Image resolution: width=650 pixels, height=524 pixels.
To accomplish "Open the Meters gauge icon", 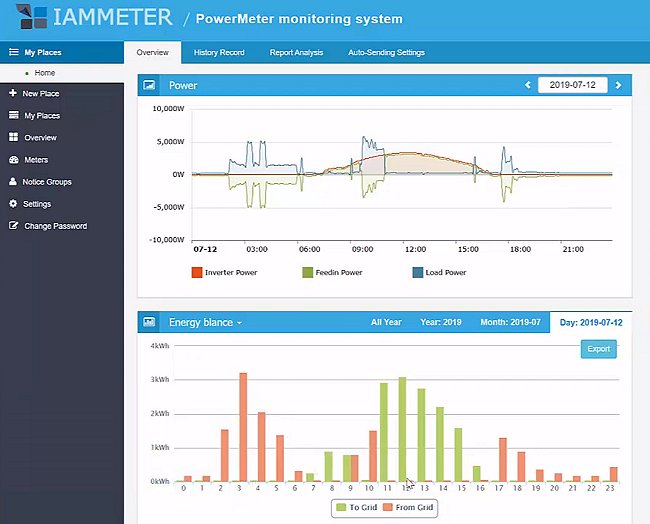I will (x=14, y=159).
